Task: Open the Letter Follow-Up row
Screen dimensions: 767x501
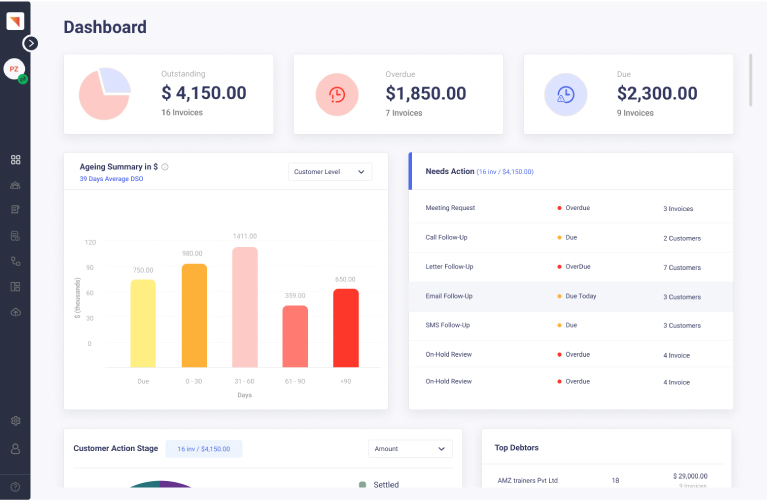Action: (571, 267)
